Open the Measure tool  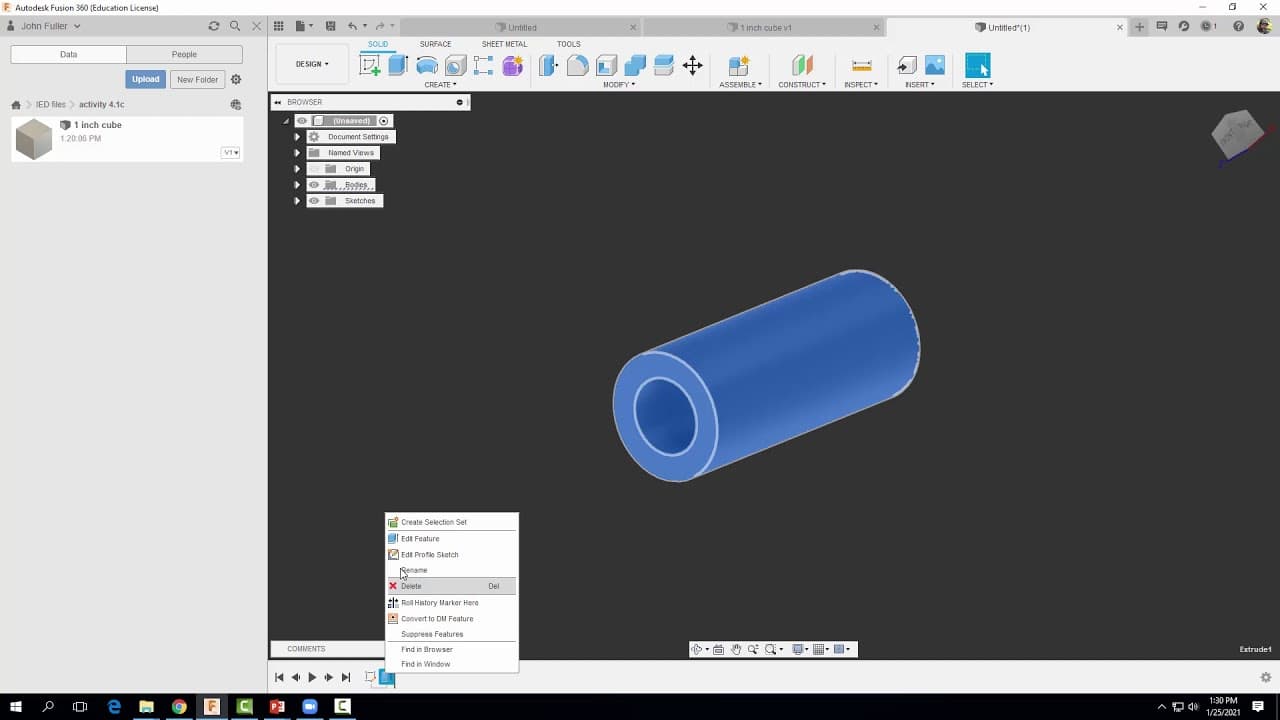click(x=861, y=66)
